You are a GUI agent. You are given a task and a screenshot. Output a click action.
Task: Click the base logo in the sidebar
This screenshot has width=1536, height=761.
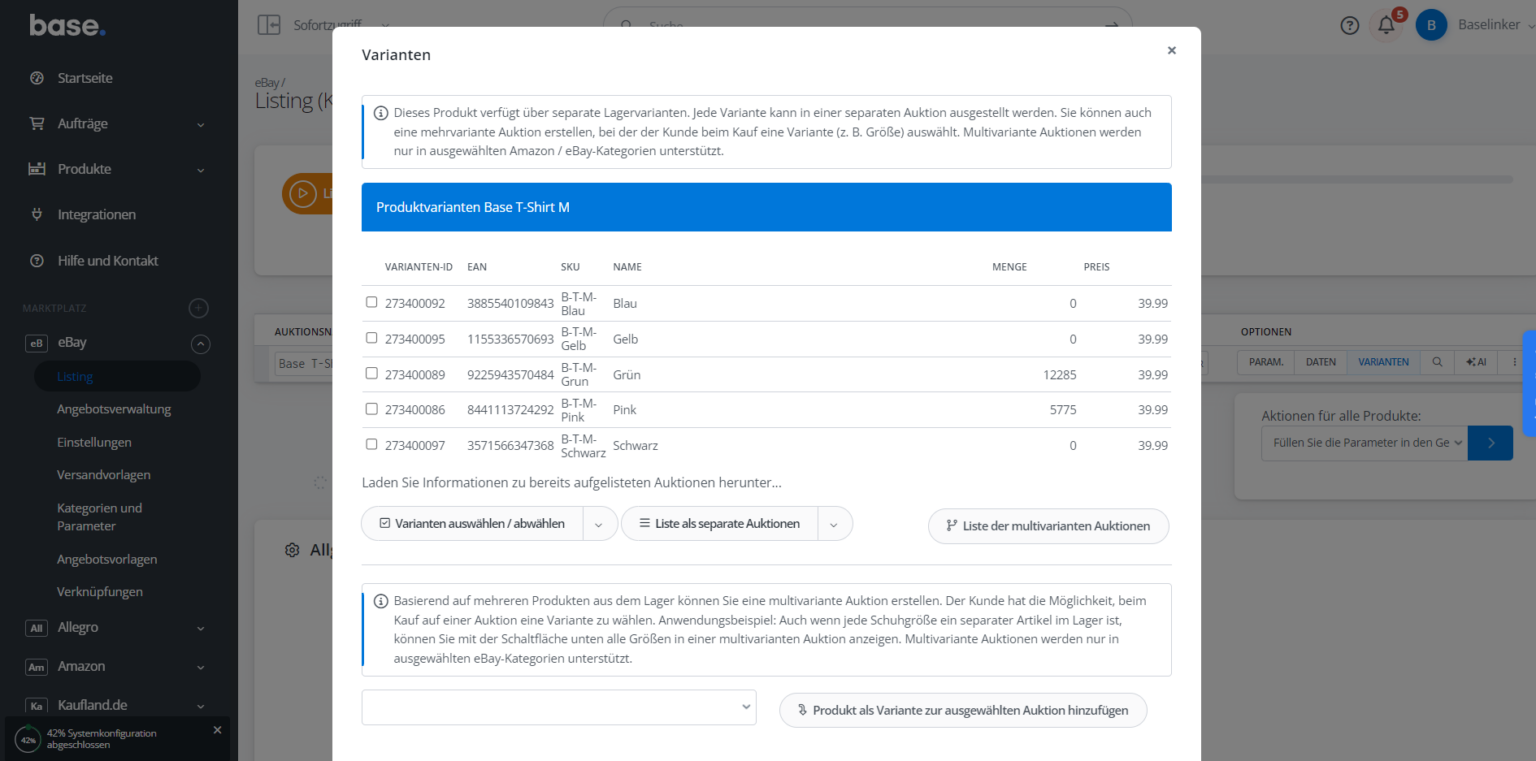coord(66,25)
